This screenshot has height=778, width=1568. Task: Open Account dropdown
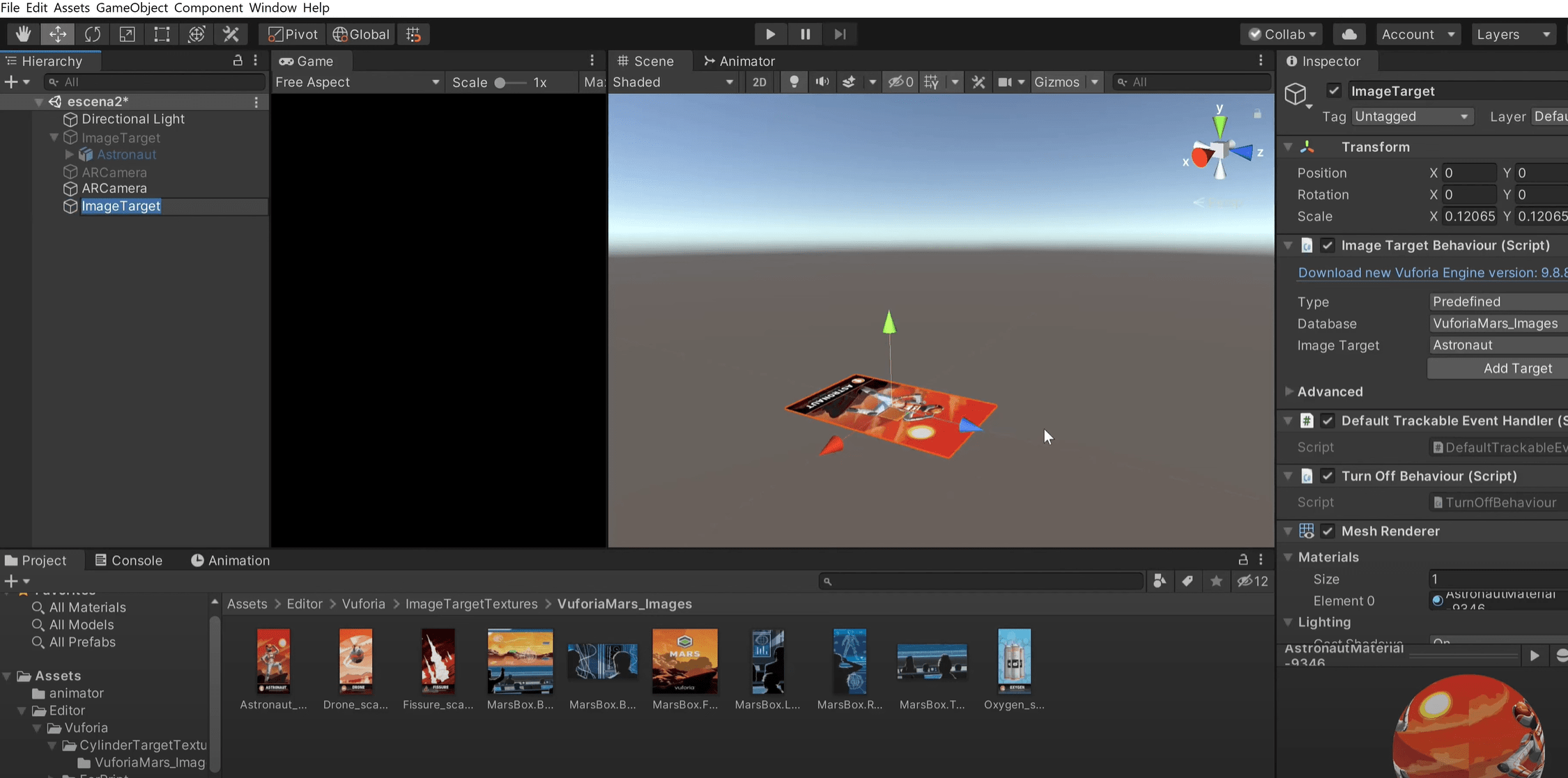pyautogui.click(x=1418, y=34)
